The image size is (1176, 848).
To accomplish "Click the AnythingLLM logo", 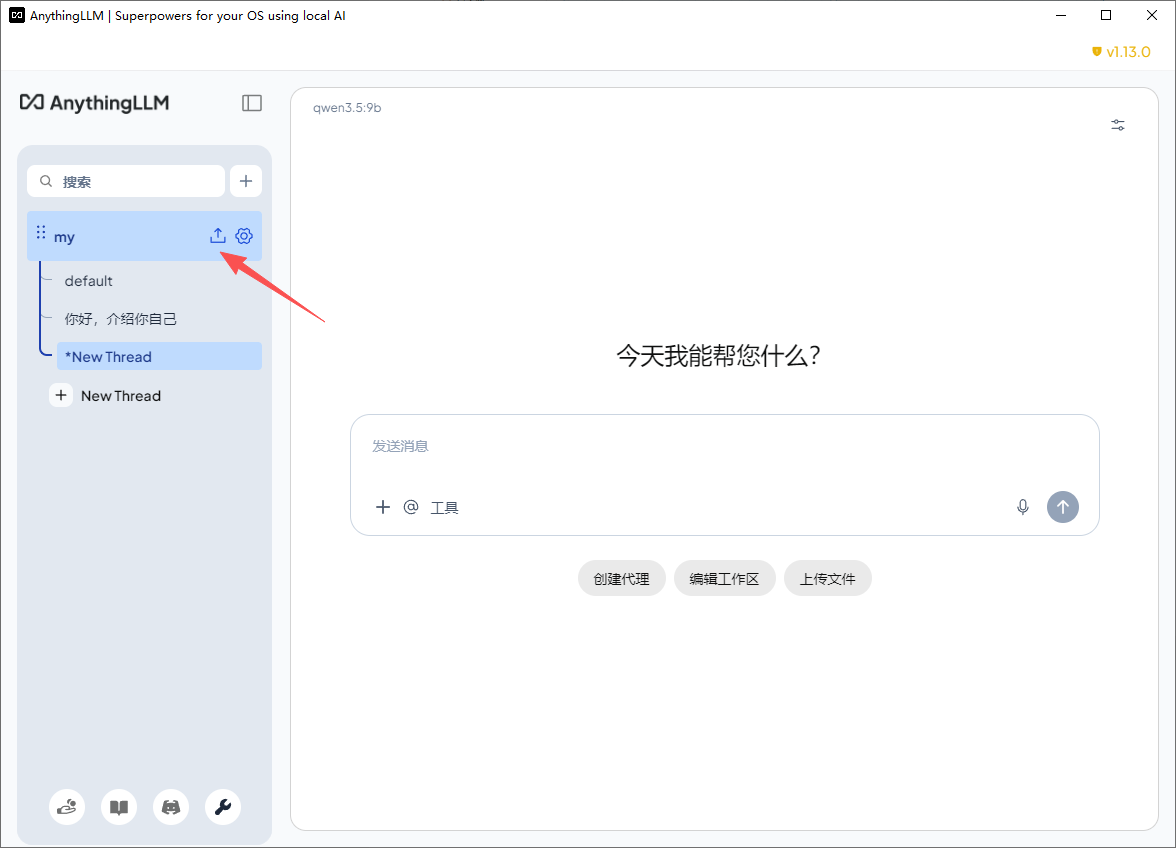I will coord(94,103).
